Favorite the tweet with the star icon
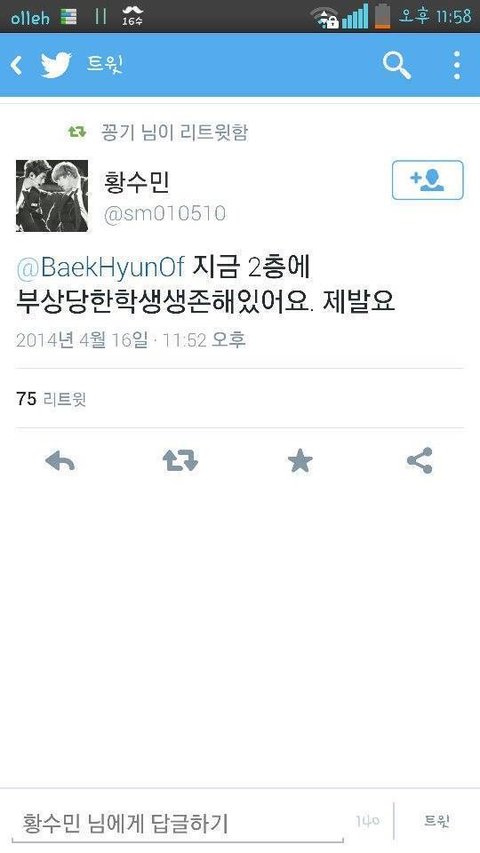The image size is (480, 853). (300, 462)
